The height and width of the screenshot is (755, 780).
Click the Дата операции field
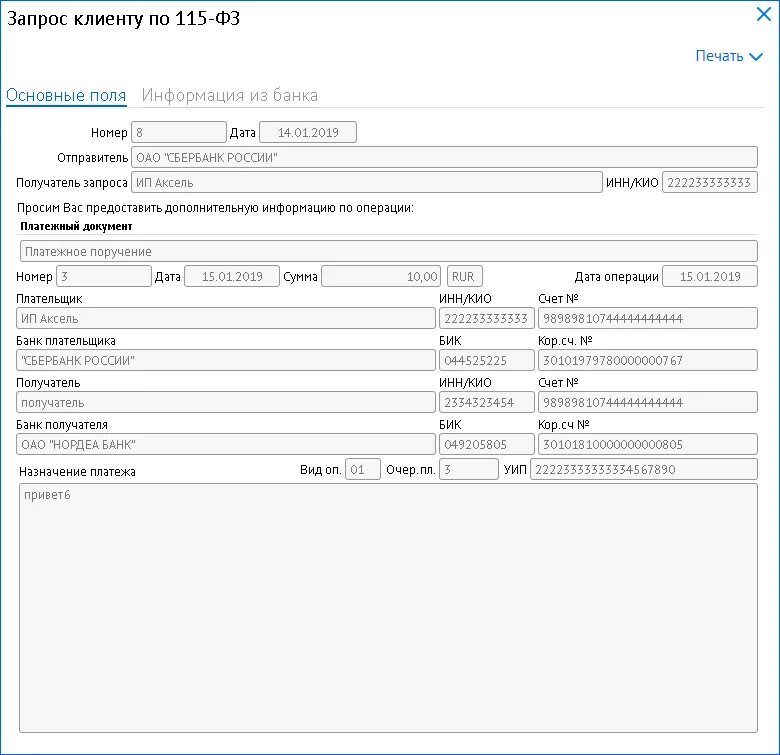pyautogui.click(x=710, y=276)
